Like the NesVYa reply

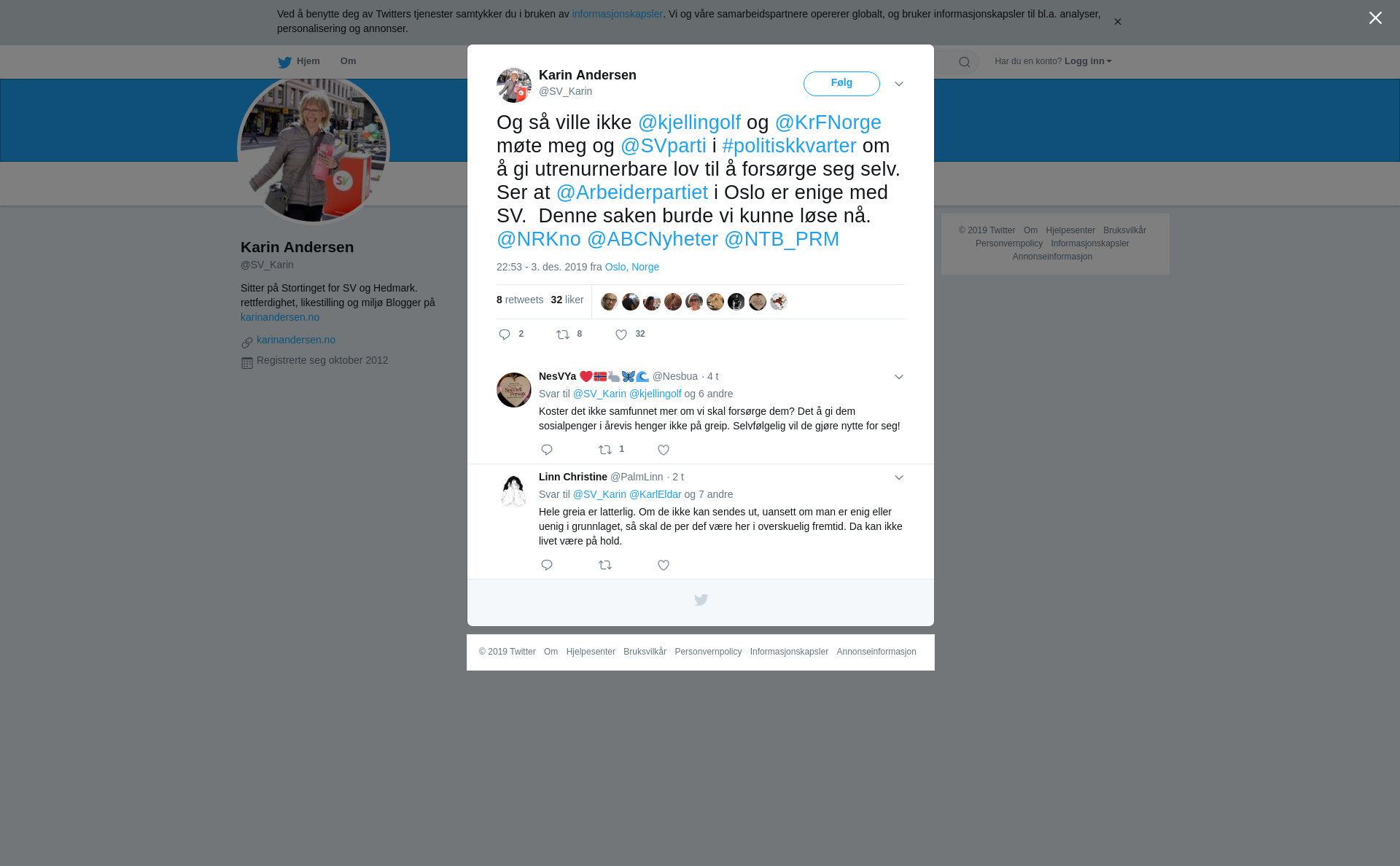(x=664, y=450)
